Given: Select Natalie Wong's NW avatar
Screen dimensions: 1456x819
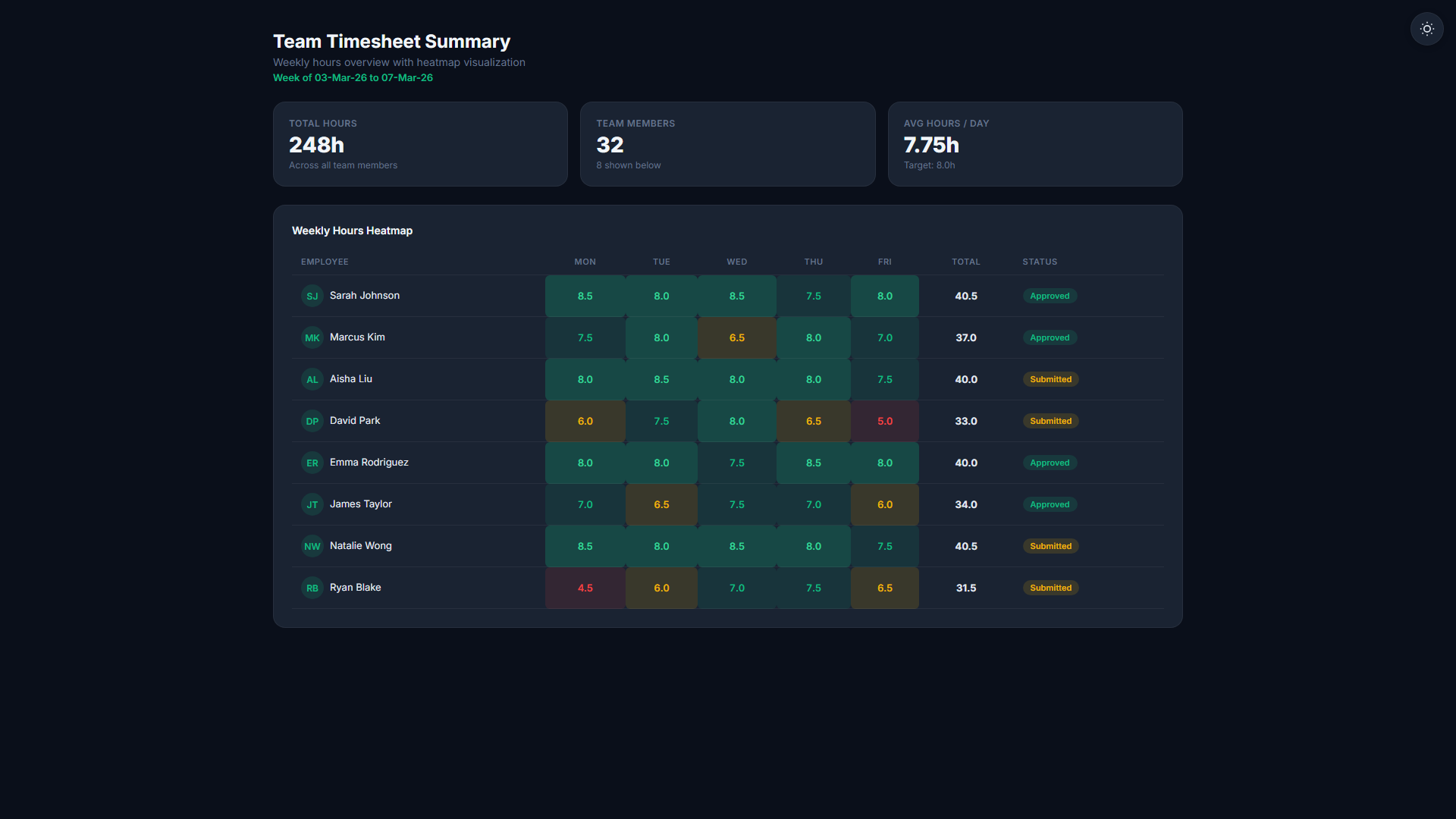Looking at the screenshot, I should click(x=312, y=546).
